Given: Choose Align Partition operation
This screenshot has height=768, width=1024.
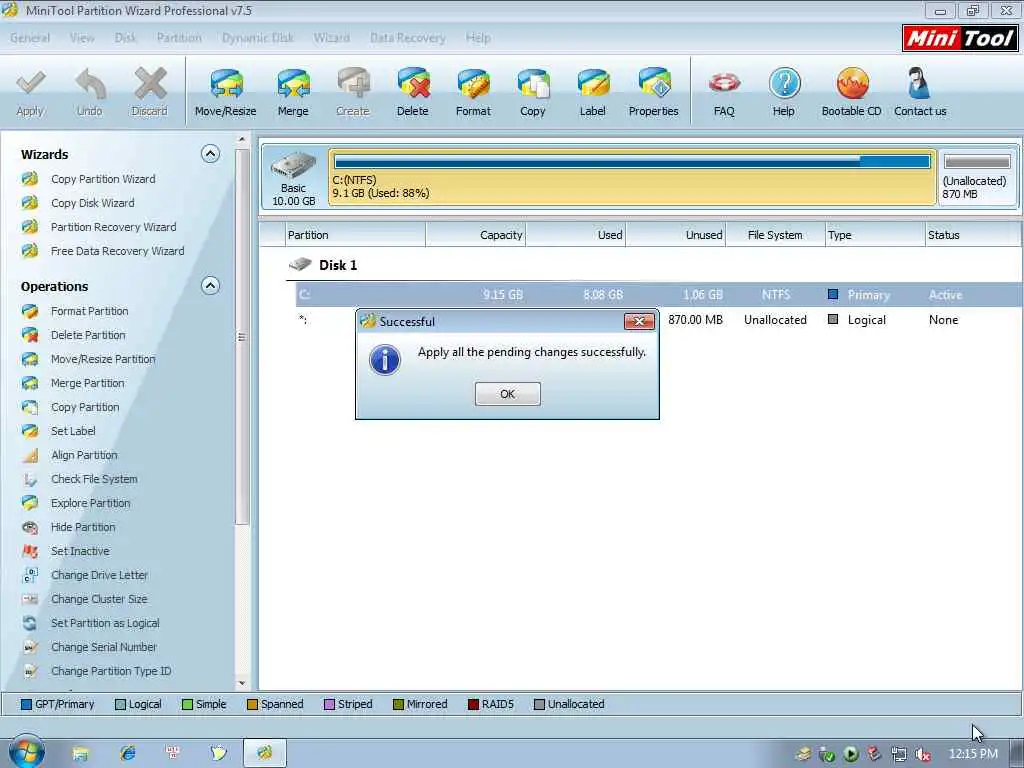Looking at the screenshot, I should tap(84, 455).
